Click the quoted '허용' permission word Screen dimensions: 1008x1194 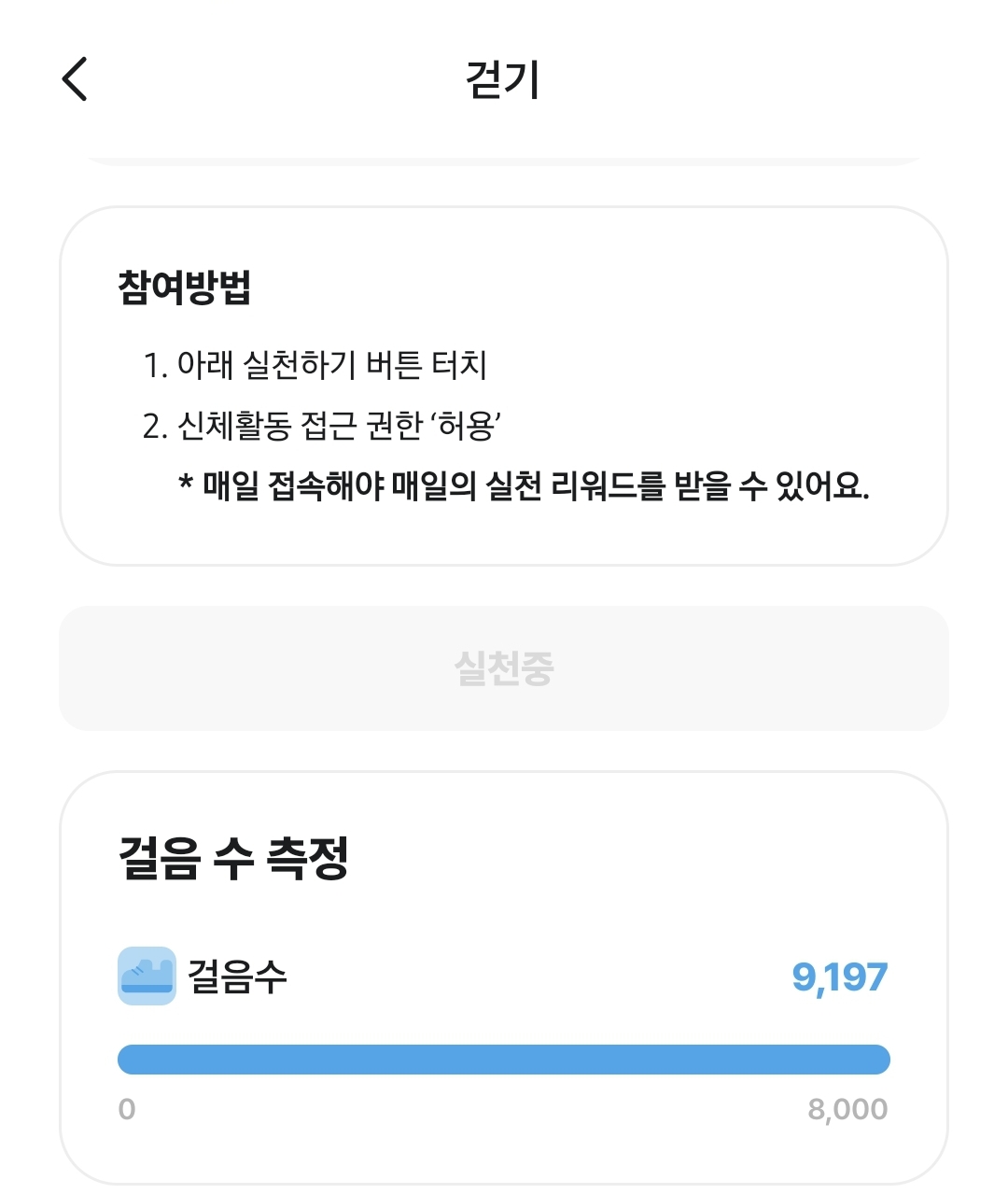[x=466, y=426]
